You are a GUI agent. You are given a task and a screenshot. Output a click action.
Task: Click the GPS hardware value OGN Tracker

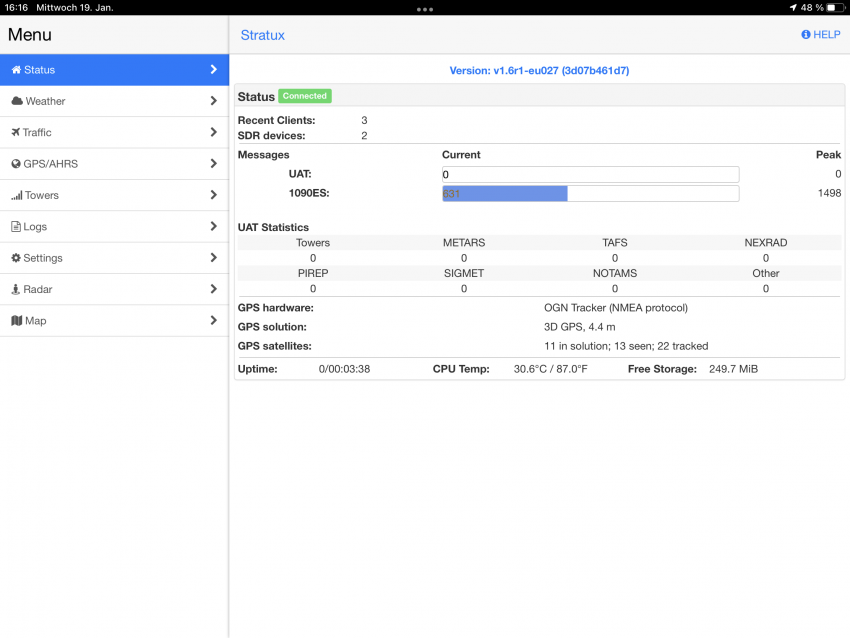pos(616,308)
